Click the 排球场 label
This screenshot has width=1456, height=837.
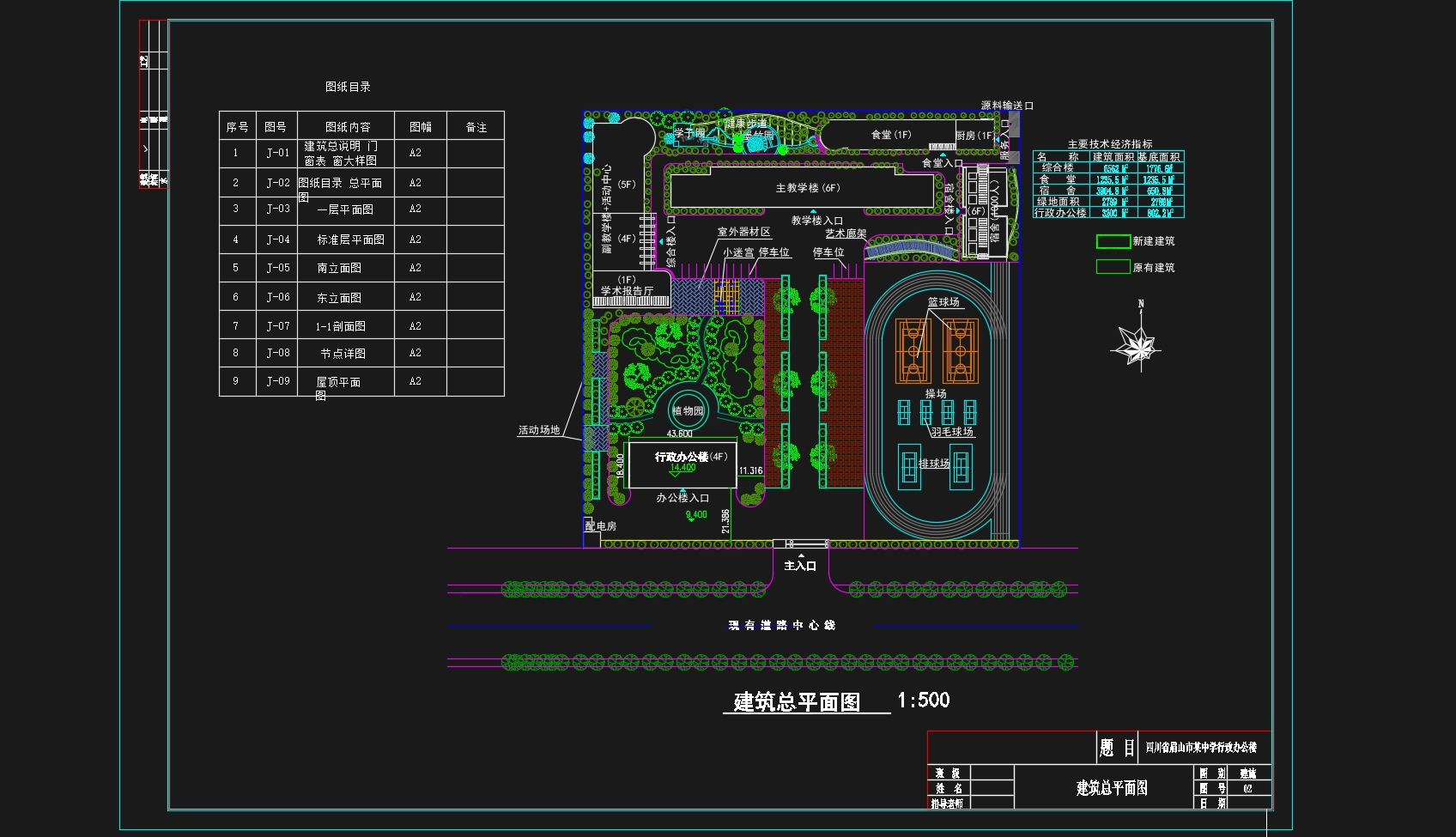pyautogui.click(x=934, y=464)
